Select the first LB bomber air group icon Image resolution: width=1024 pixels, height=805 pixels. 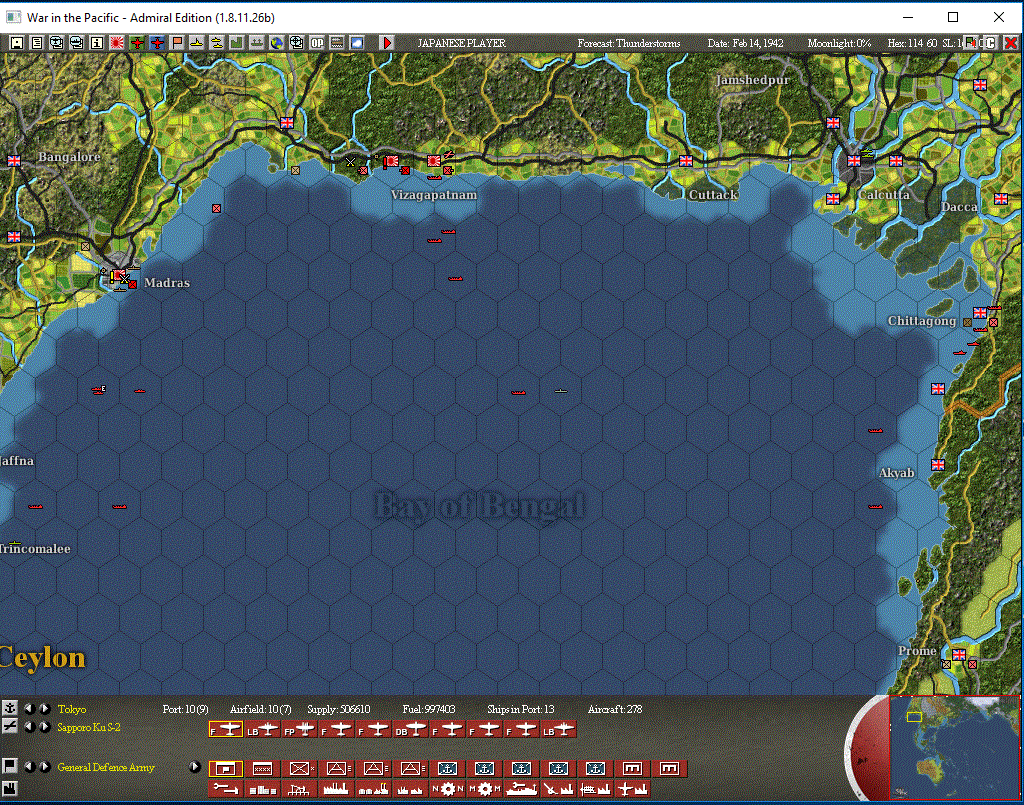(263, 730)
